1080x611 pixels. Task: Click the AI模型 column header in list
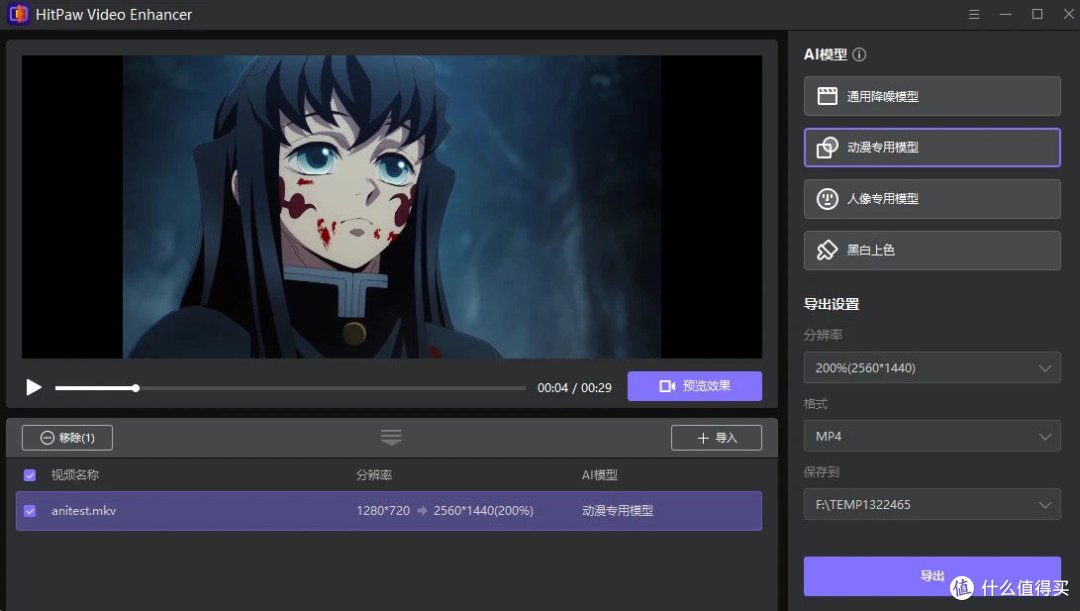coord(600,475)
